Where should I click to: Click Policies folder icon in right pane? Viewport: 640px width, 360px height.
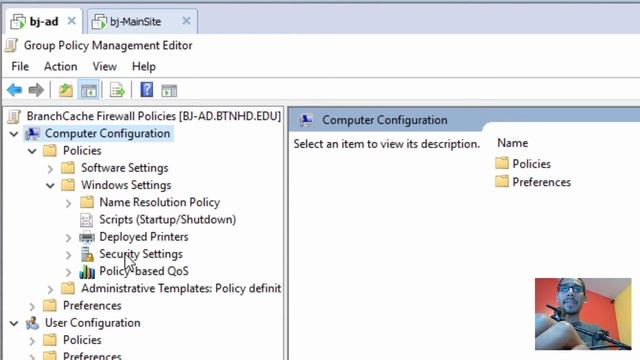502,163
